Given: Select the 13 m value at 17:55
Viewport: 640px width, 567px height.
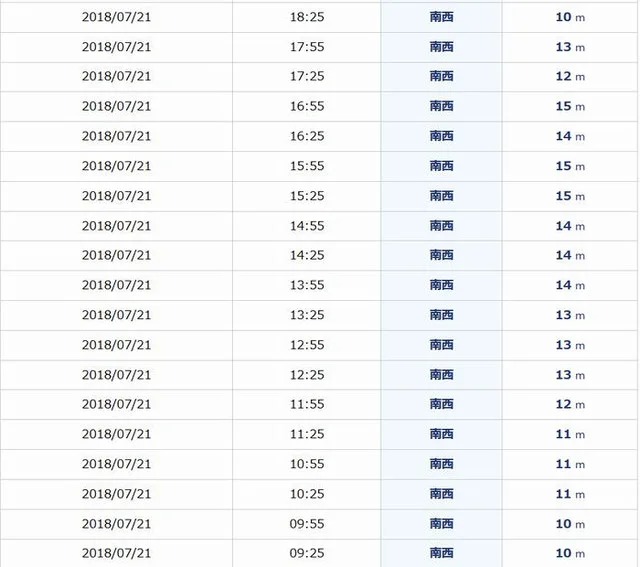Looking at the screenshot, I should pyautogui.click(x=570, y=47).
